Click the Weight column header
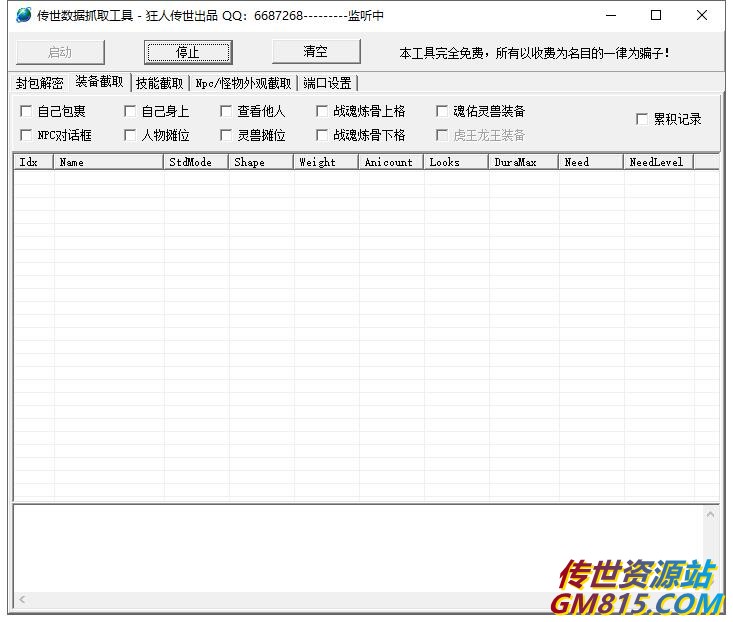Screen dimensions: 733x622 326,162
